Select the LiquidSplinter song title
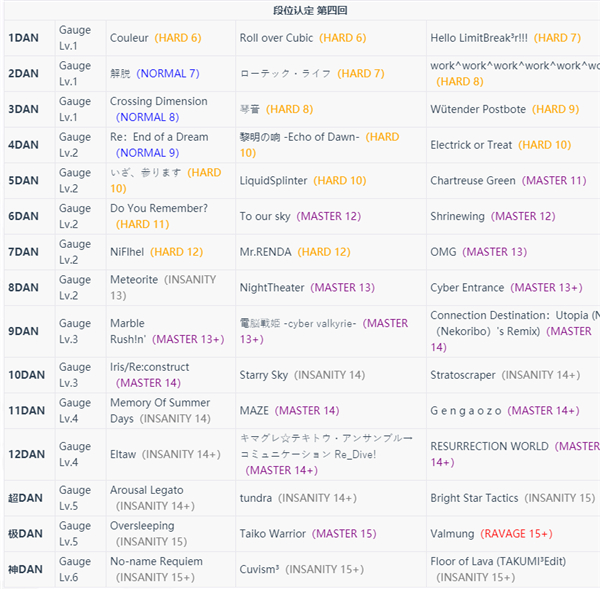This screenshot has height=589, width=600. point(273,181)
